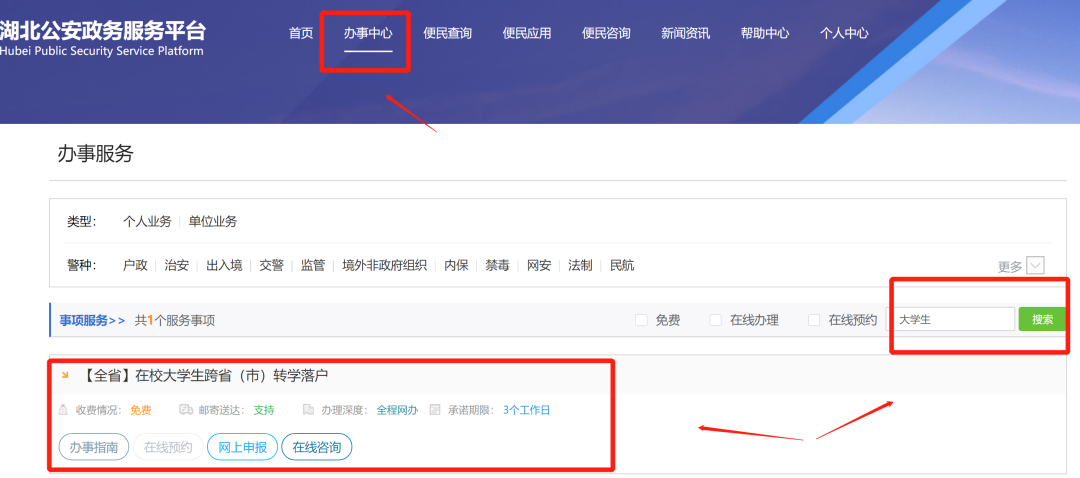Open the 便民咨询 navigation tab
Image resolution: width=1080 pixels, height=478 pixels.
coord(606,33)
